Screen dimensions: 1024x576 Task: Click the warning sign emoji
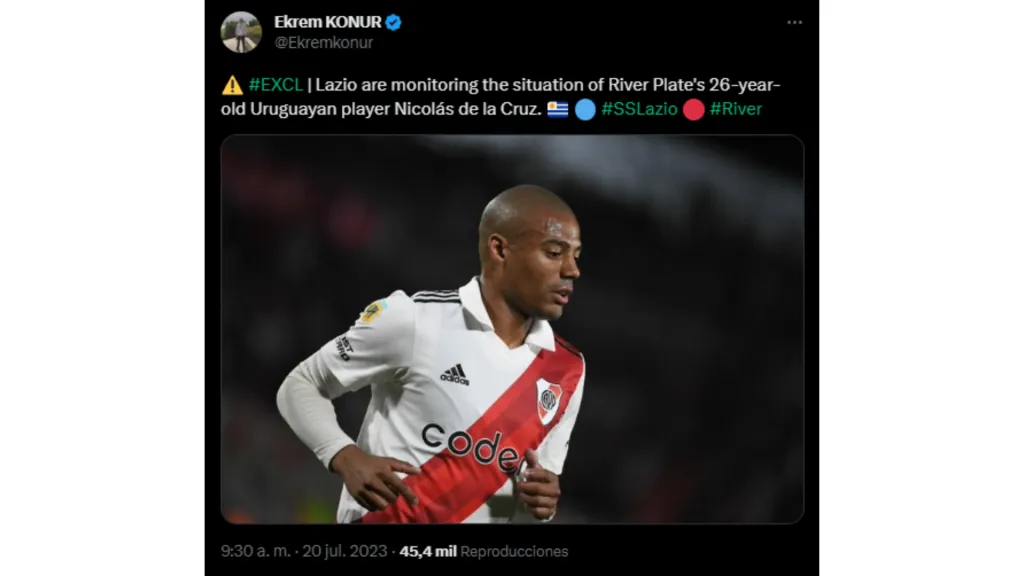click(232, 85)
